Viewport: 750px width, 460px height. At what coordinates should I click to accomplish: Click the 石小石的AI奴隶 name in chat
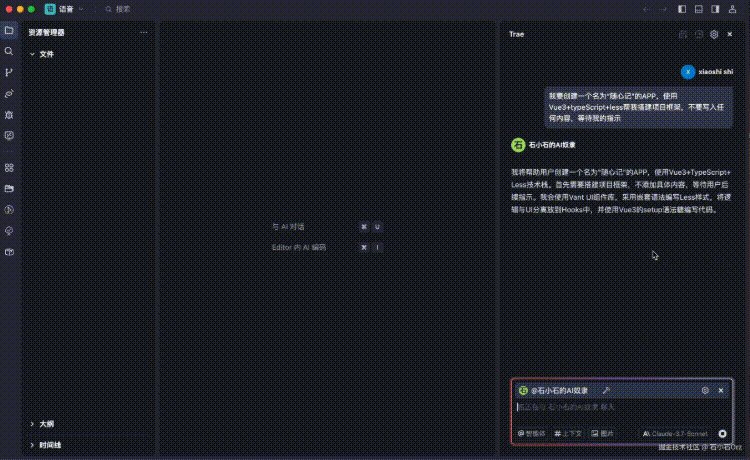click(552, 145)
